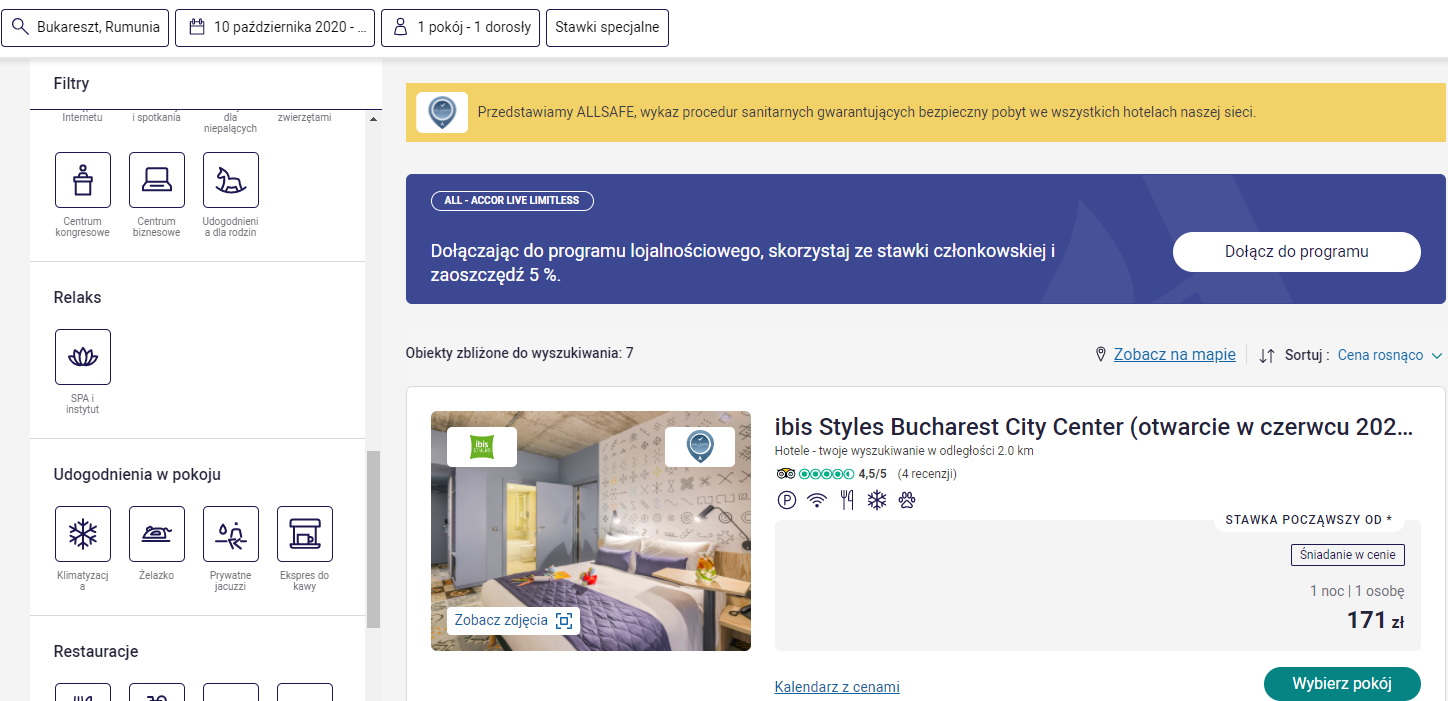Screen dimensions: 1448x701
Task: Click the filters panel scrollbar thumb
Action: [x=374, y=539]
